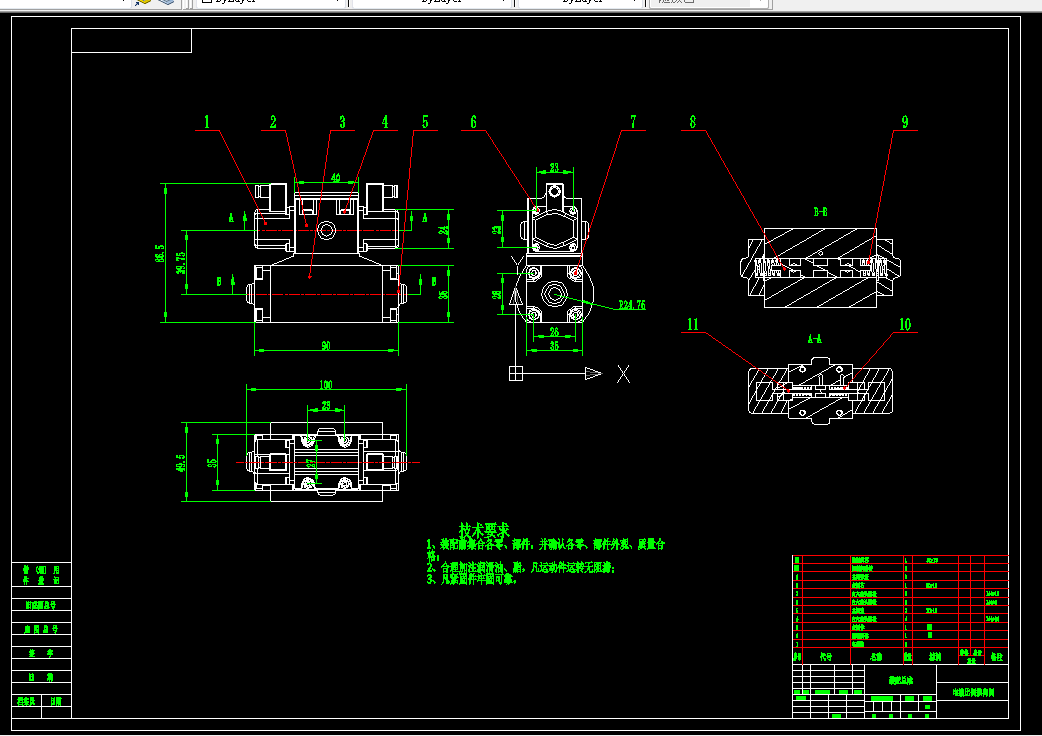This screenshot has height=736, width=1042.
Task: Select part number 3 leader label
Action: 342,122
